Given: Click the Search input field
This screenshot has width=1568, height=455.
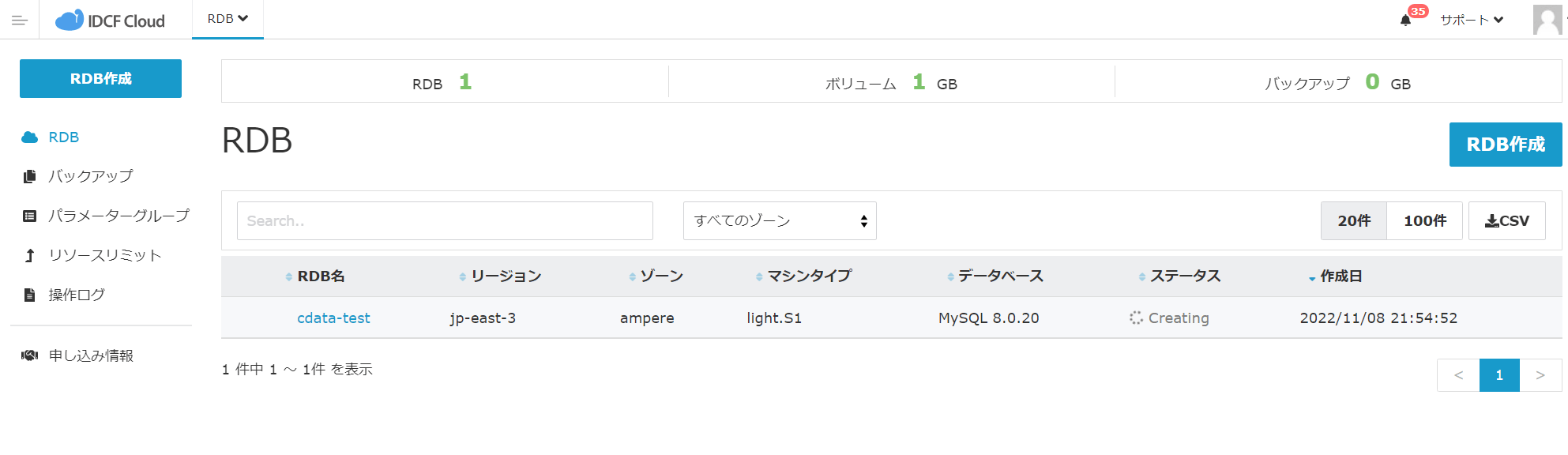Looking at the screenshot, I should coord(445,221).
